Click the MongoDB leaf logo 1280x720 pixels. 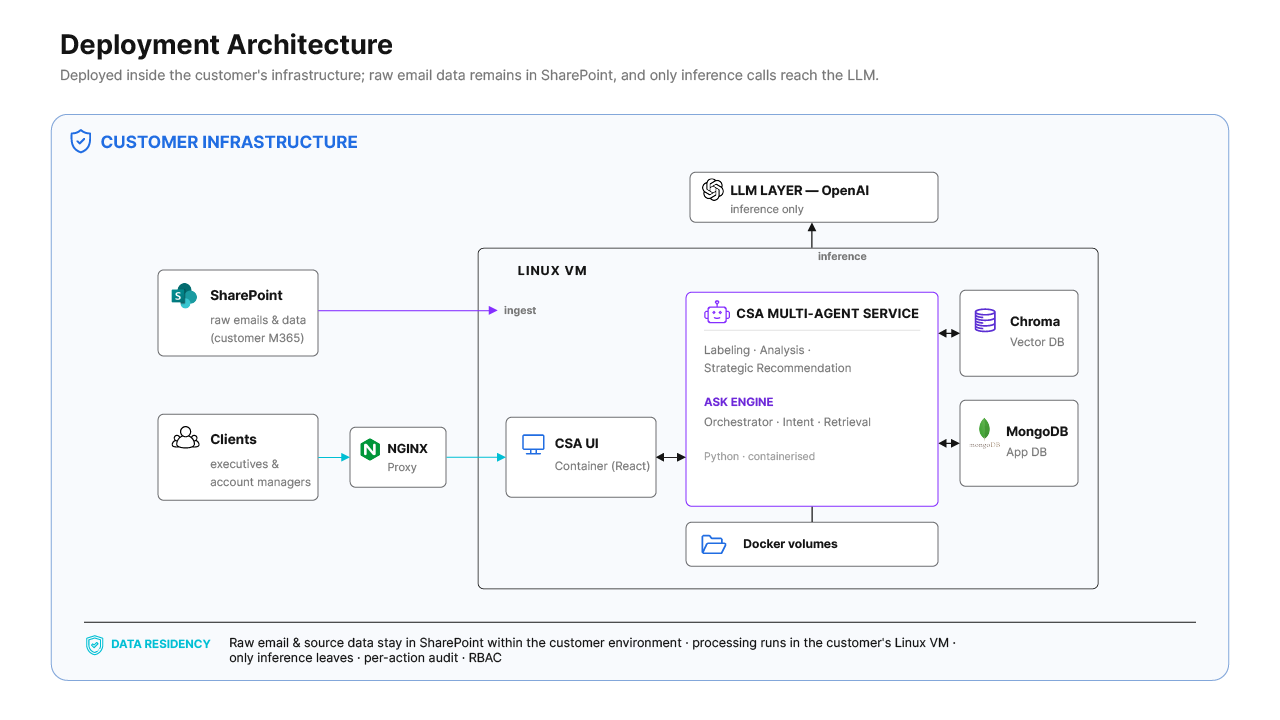tap(984, 431)
